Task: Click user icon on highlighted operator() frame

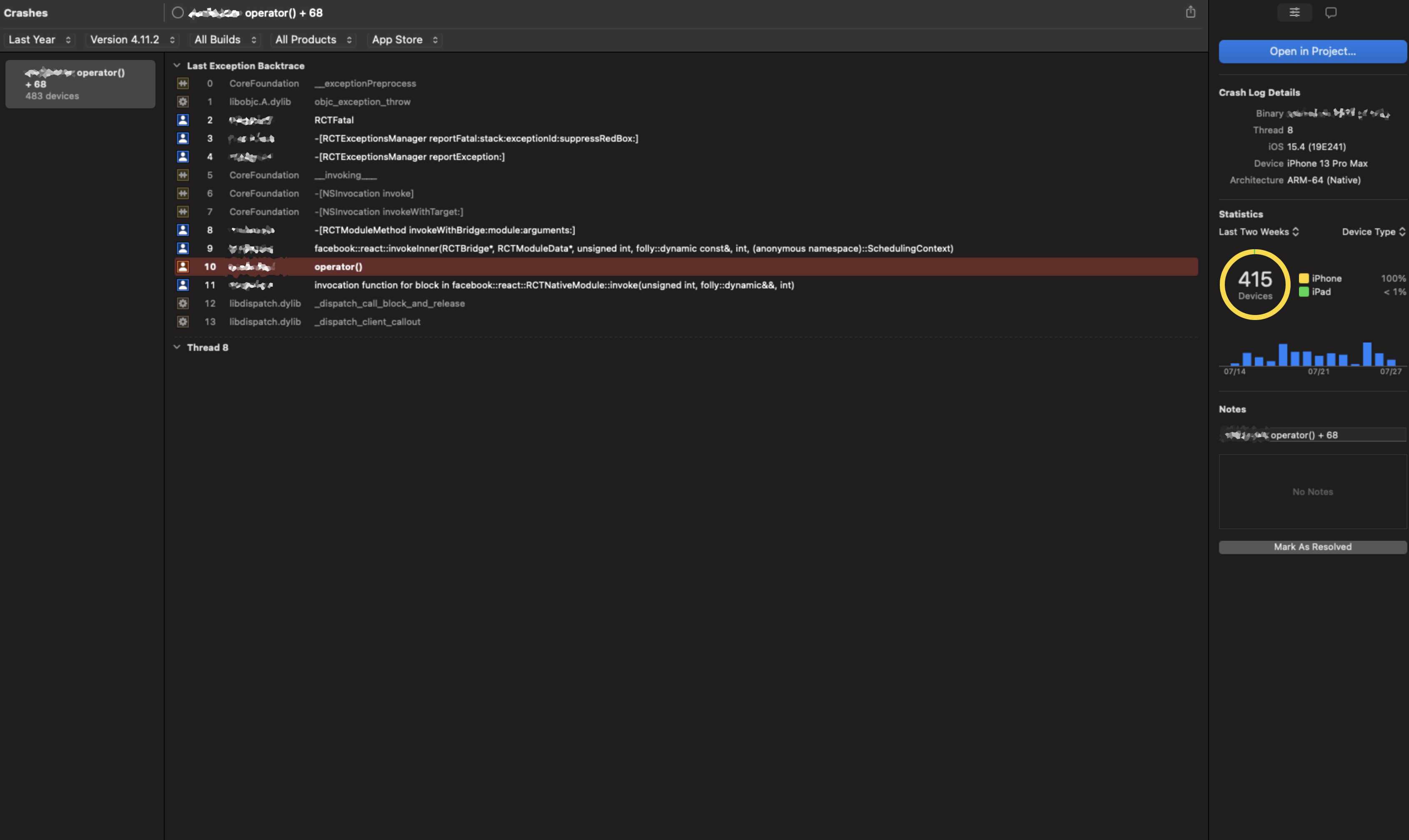Action: [x=182, y=266]
